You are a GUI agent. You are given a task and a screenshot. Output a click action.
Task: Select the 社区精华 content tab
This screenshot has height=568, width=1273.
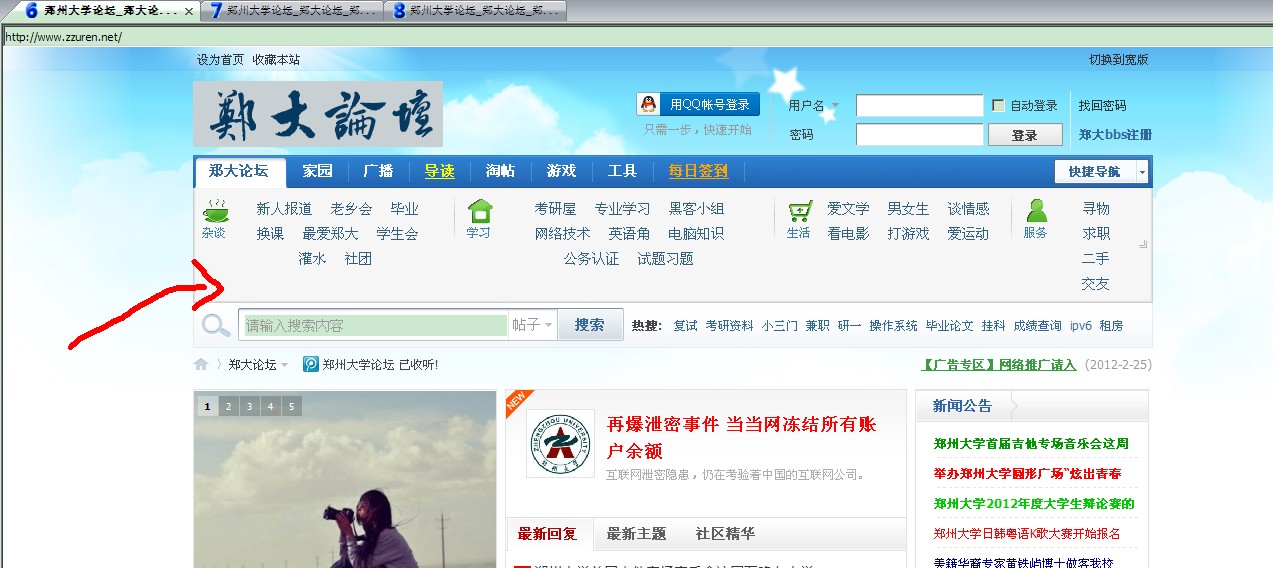(725, 534)
